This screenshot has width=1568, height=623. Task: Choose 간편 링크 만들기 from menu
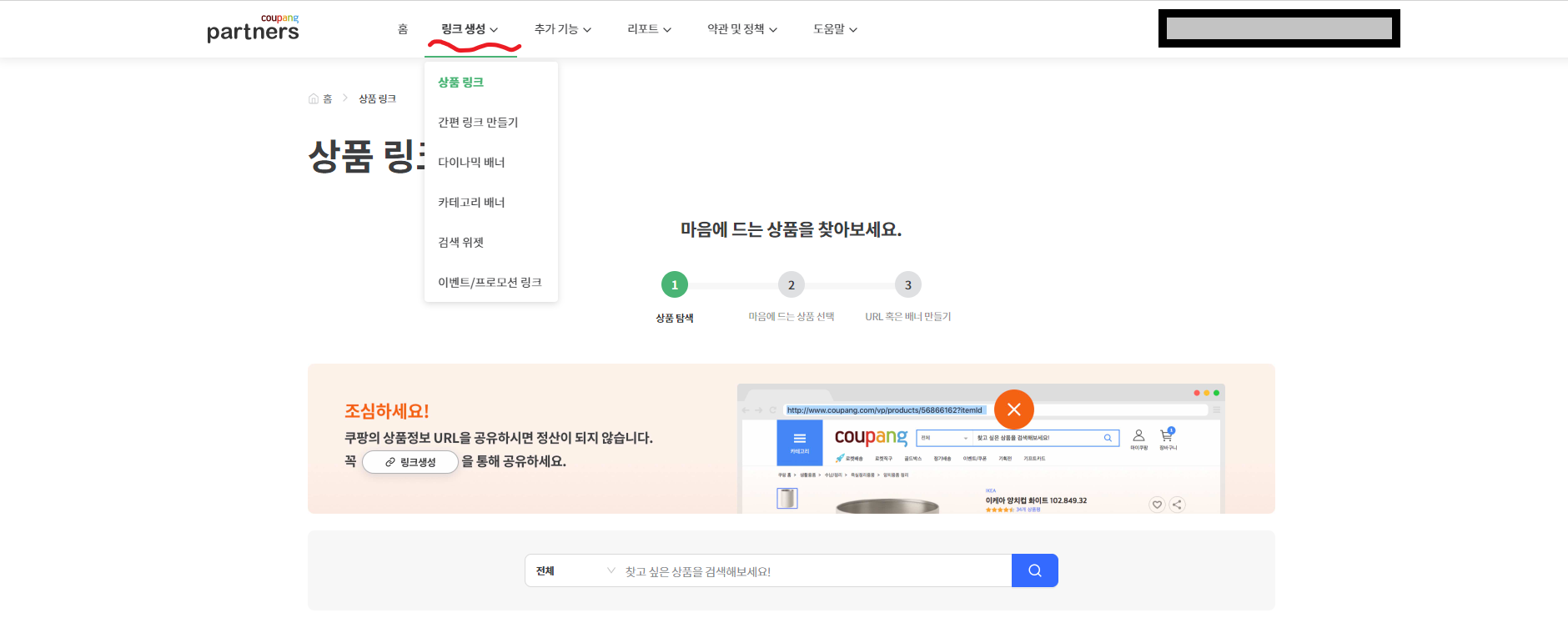490,122
